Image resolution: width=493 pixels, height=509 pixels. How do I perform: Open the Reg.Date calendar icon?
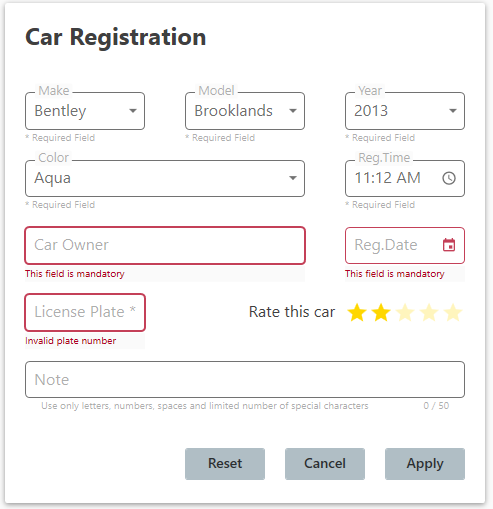tap(449, 245)
